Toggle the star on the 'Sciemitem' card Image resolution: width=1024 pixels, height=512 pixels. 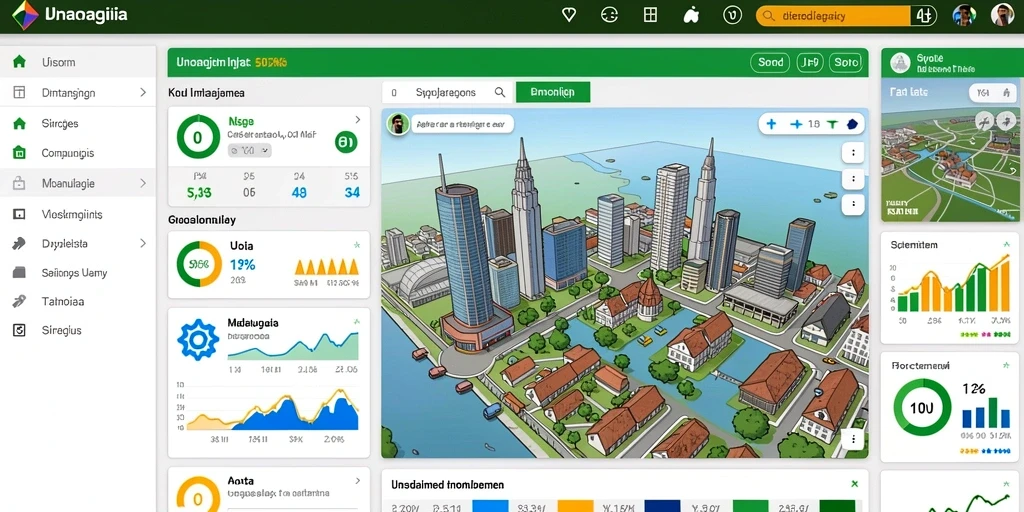(x=1006, y=244)
